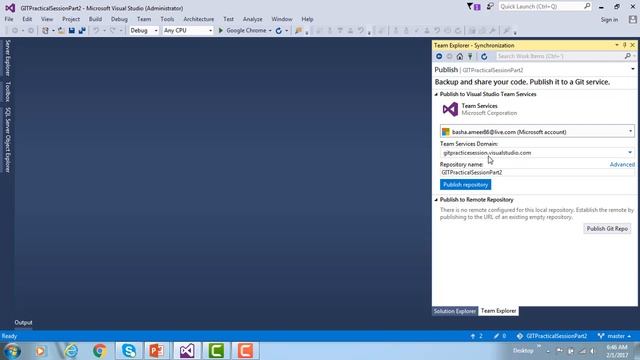Open Skype from the taskbar
The width and height of the screenshot is (640, 360).
(x=129, y=351)
